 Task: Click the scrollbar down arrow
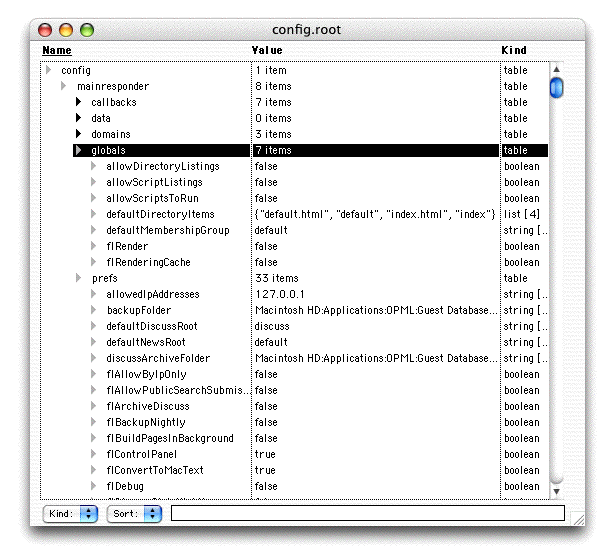tap(556, 491)
